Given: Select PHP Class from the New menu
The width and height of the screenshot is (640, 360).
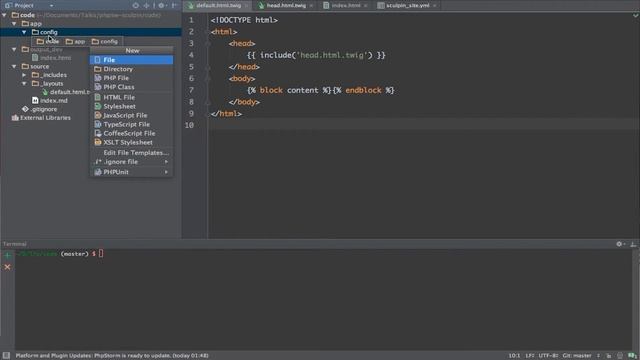Looking at the screenshot, I should click(x=131, y=87).
